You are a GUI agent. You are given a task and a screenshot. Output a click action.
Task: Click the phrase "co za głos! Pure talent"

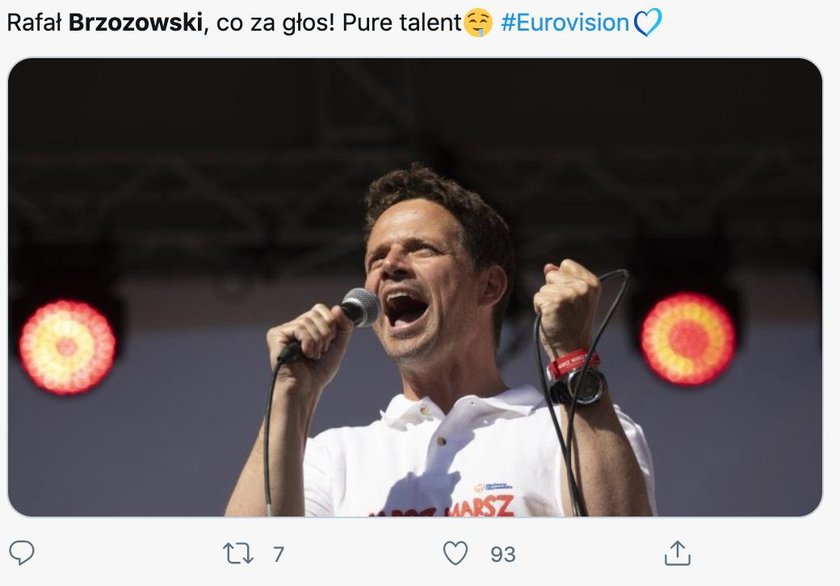[x=339, y=22]
